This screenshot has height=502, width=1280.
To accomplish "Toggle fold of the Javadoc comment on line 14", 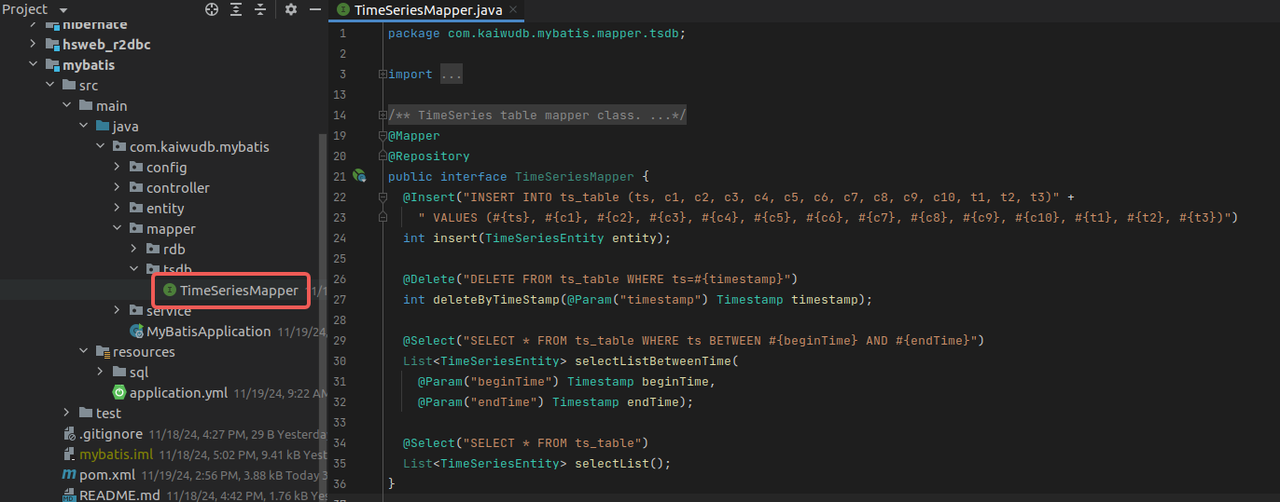I will tap(382, 115).
